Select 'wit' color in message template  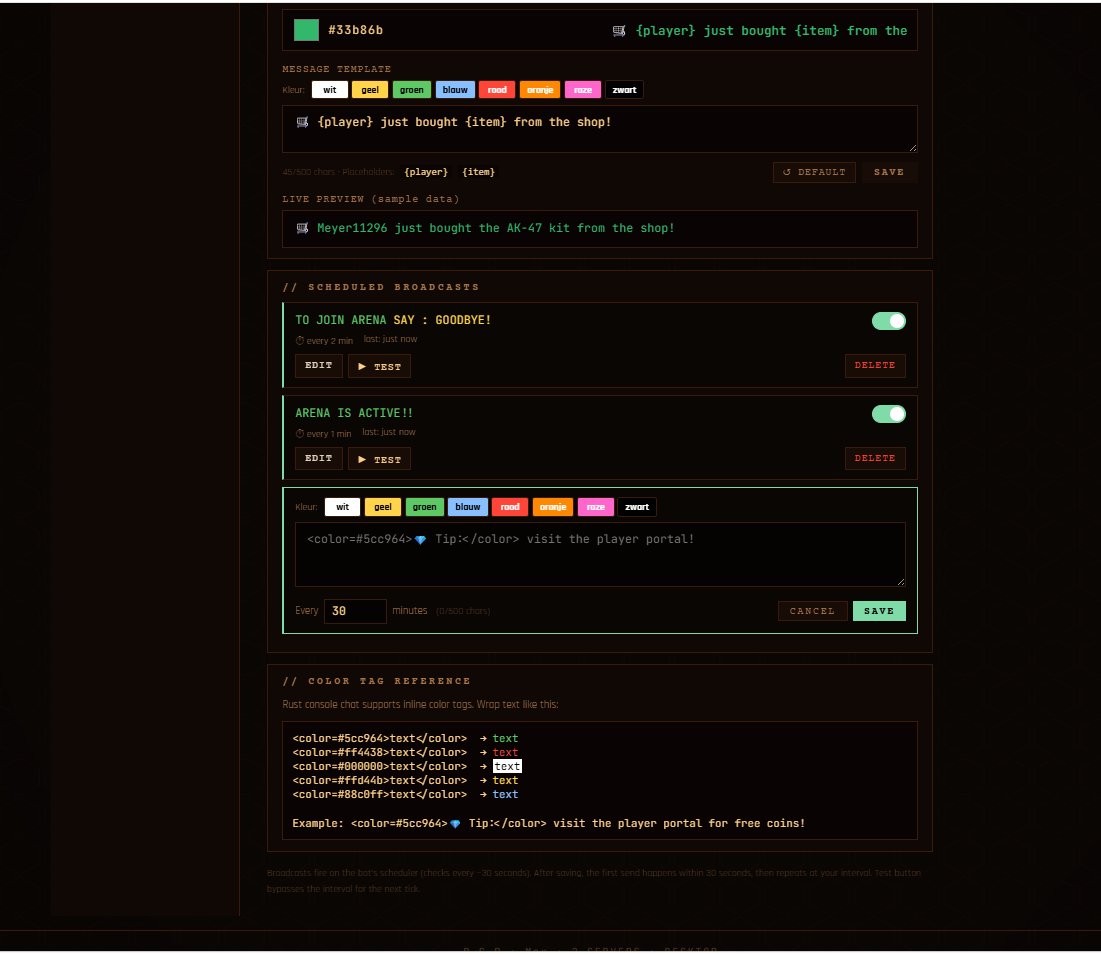tap(329, 90)
